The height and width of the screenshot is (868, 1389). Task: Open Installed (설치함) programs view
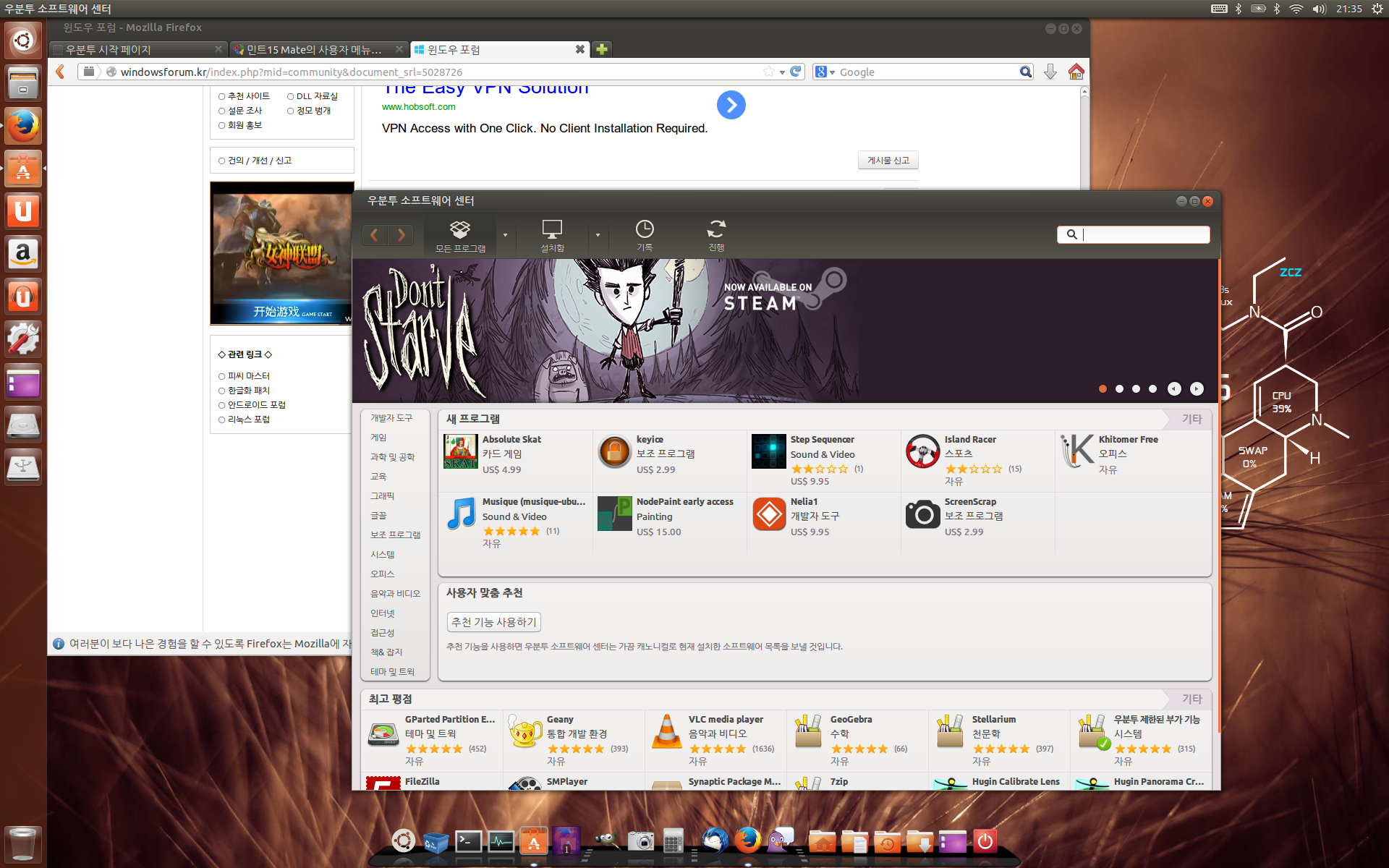[552, 237]
